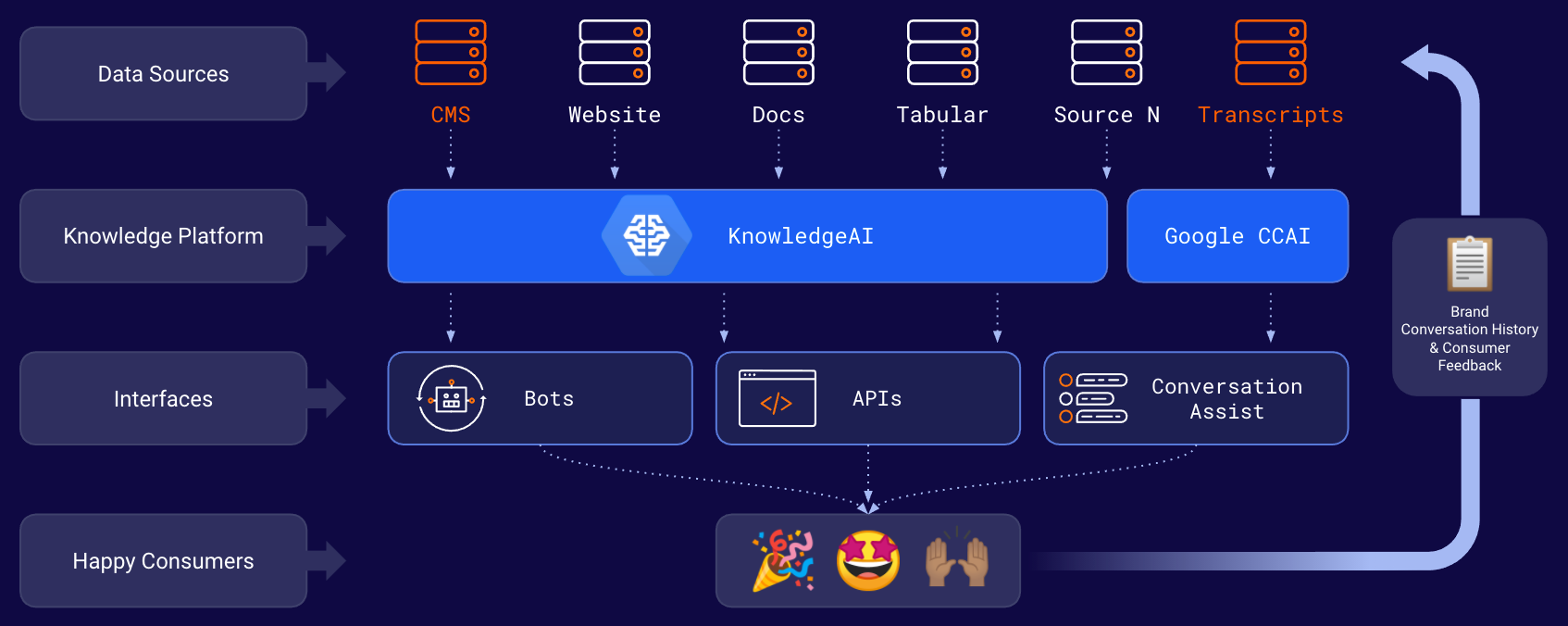Click the clipboard feedback icon

pyautogui.click(x=1470, y=264)
